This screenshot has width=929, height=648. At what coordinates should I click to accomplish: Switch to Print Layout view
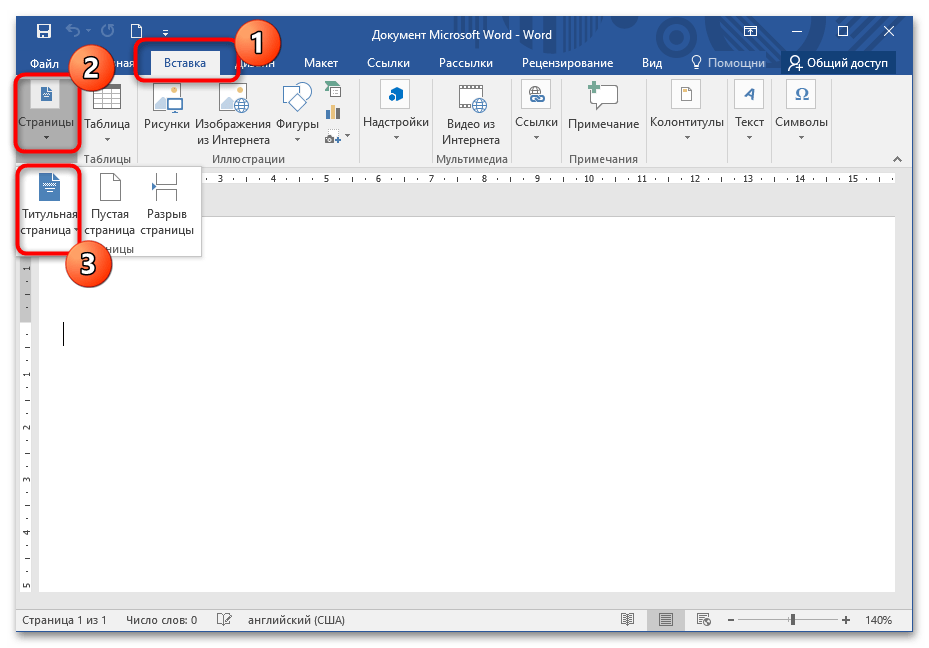(x=666, y=620)
